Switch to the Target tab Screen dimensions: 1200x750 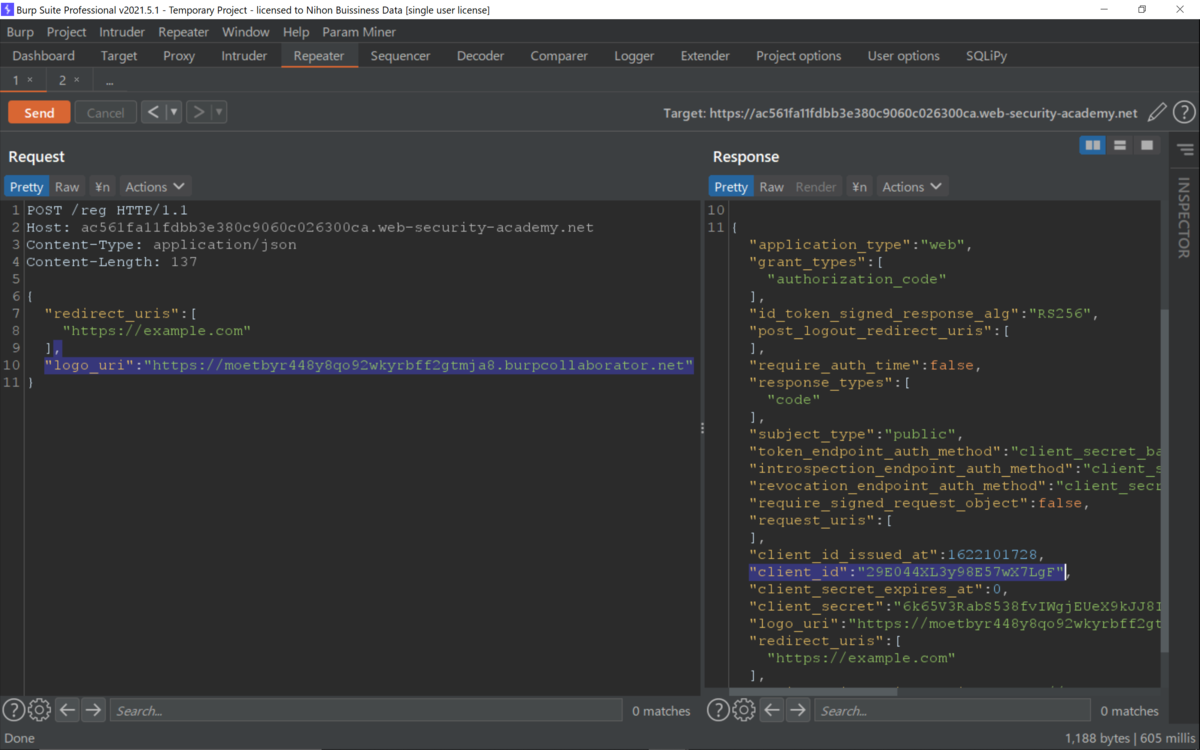coord(119,56)
